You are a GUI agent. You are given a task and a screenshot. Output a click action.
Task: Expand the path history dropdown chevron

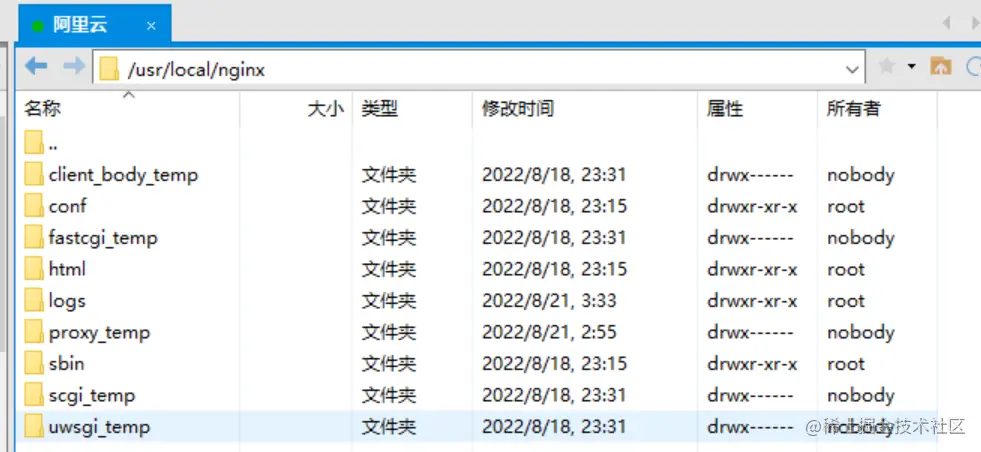(x=851, y=69)
